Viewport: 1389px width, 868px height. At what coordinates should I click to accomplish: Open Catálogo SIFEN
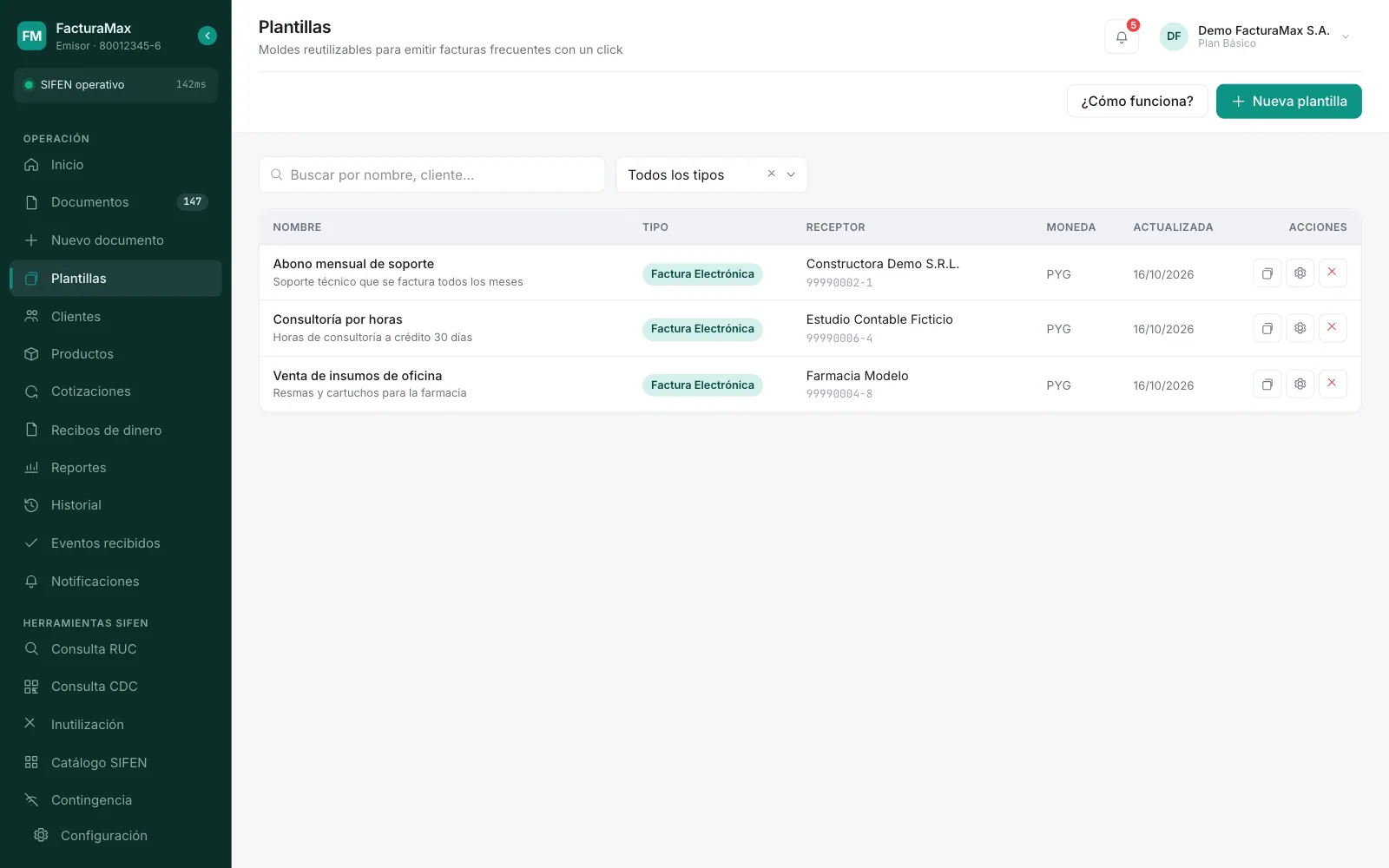pyautogui.click(x=115, y=763)
